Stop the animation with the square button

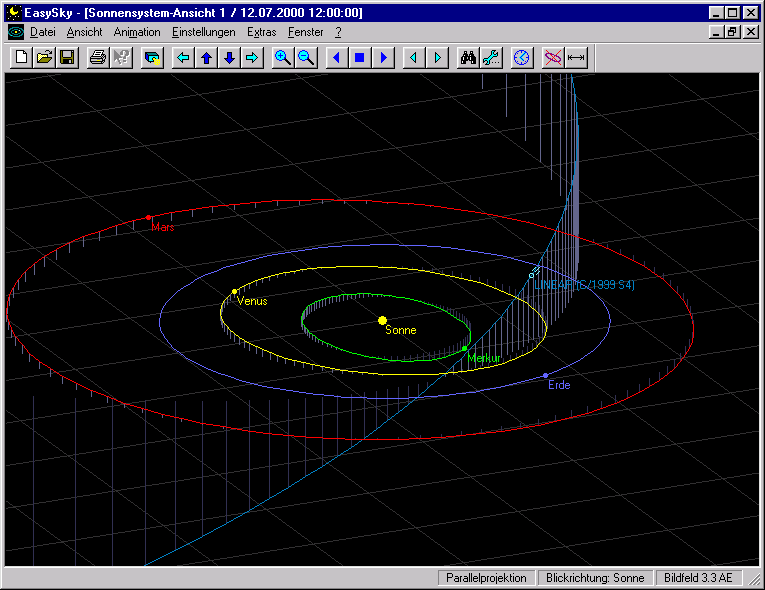pyautogui.click(x=359, y=58)
